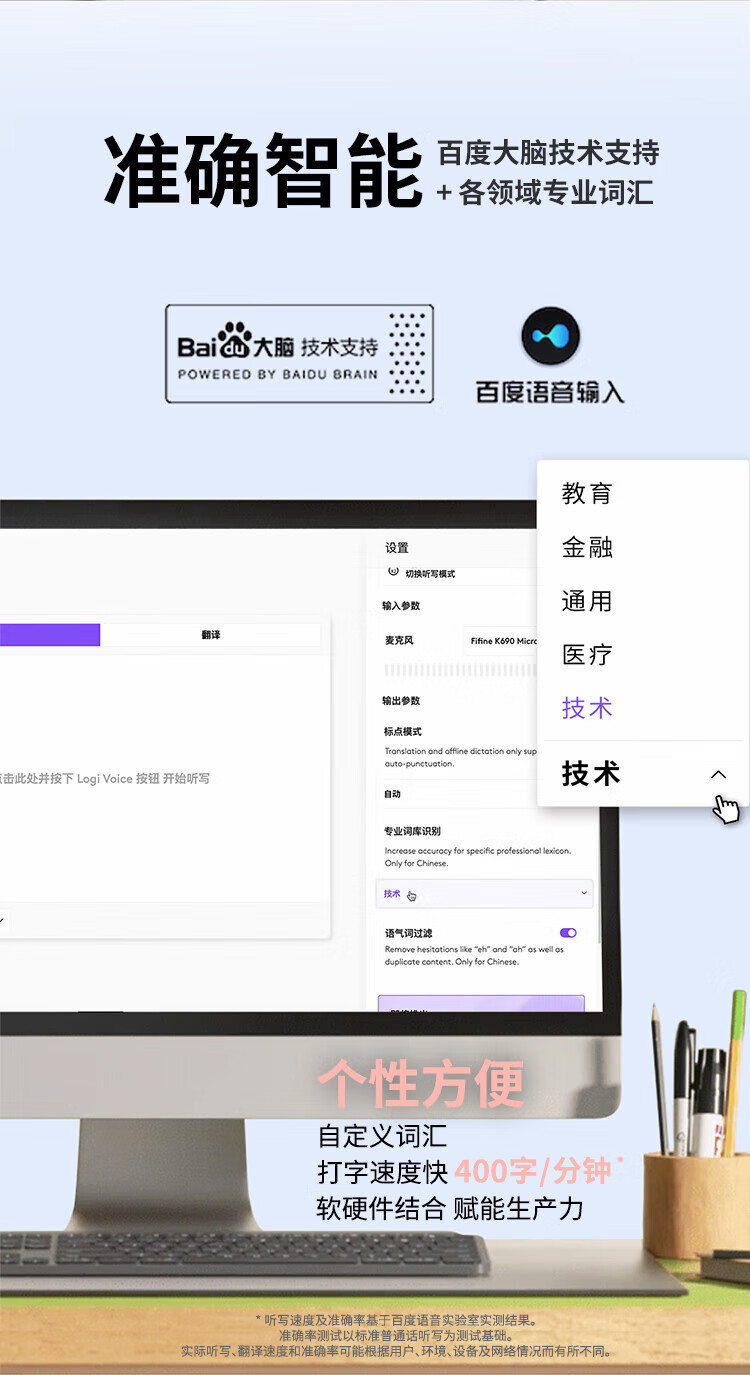Click the 输入参数 section label
Image resolution: width=750 pixels, height=1375 pixels.
[401, 606]
